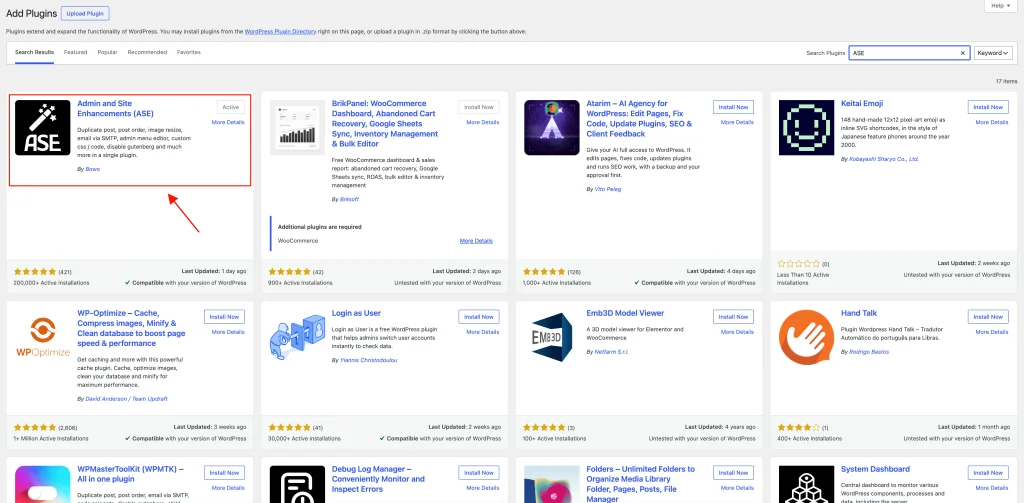Install the Folders plugin now
Screen dimensions: 1024x503
click(733, 472)
